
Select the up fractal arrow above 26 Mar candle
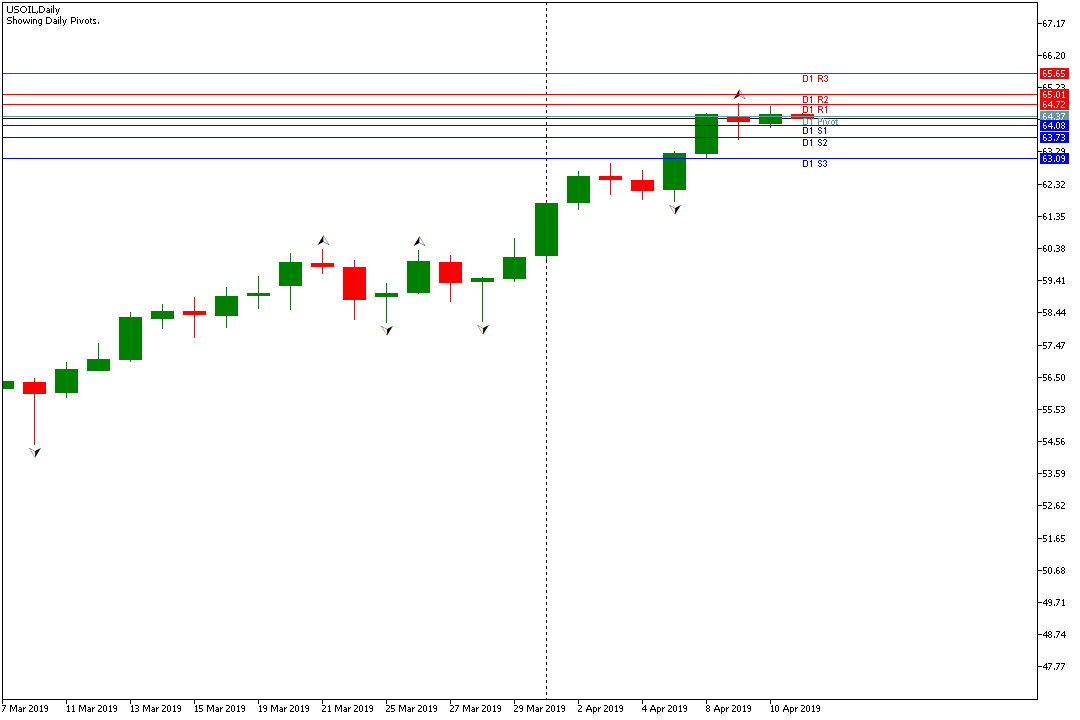tap(419, 241)
